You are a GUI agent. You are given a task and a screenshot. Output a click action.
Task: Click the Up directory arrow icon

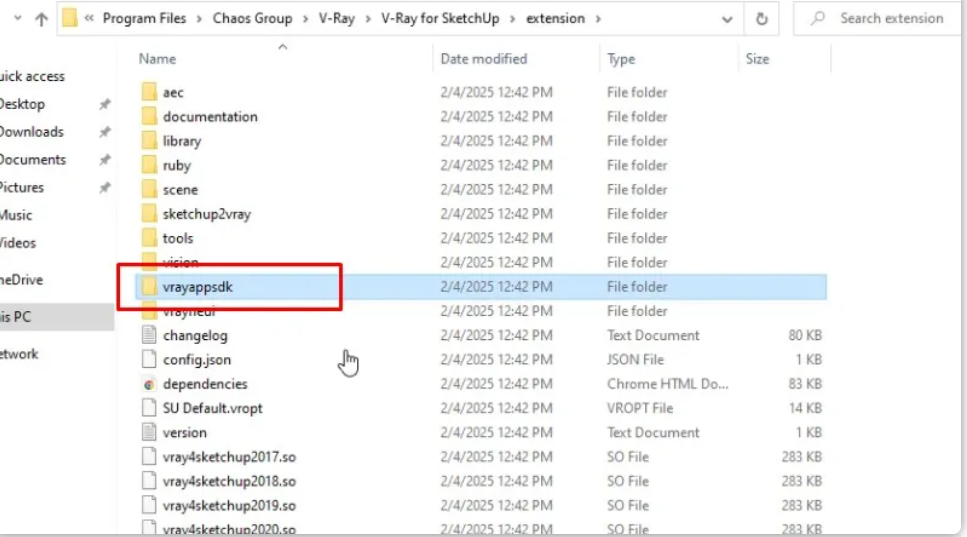(41, 19)
